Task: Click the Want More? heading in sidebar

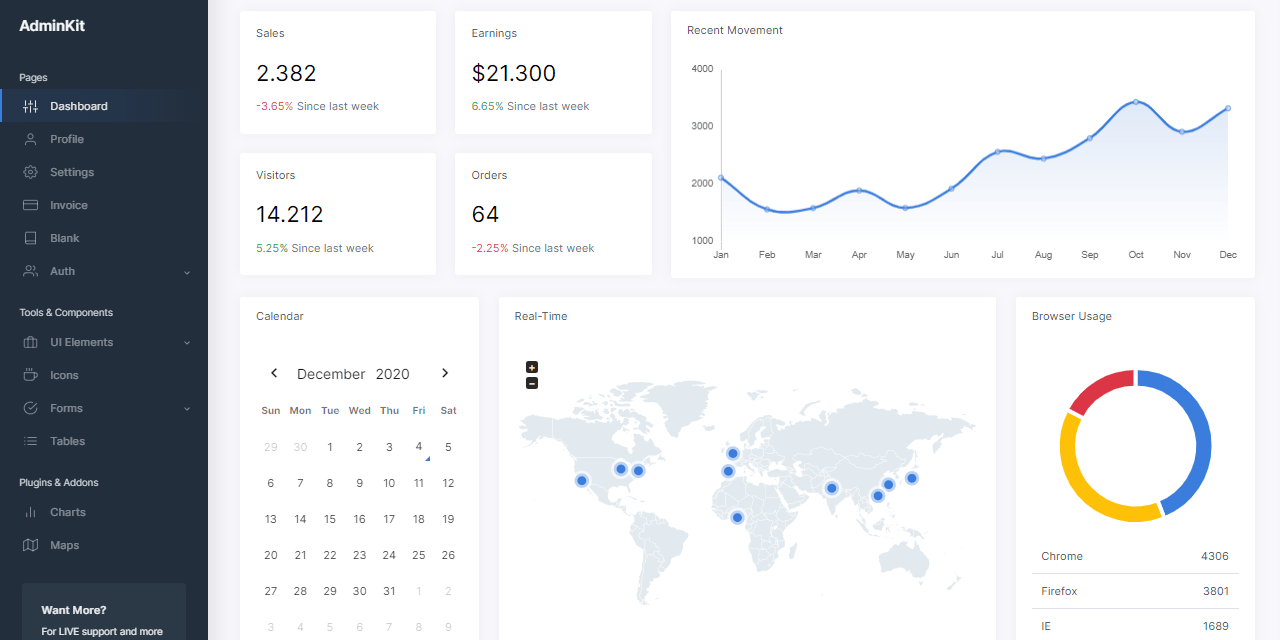Action: 74,610
